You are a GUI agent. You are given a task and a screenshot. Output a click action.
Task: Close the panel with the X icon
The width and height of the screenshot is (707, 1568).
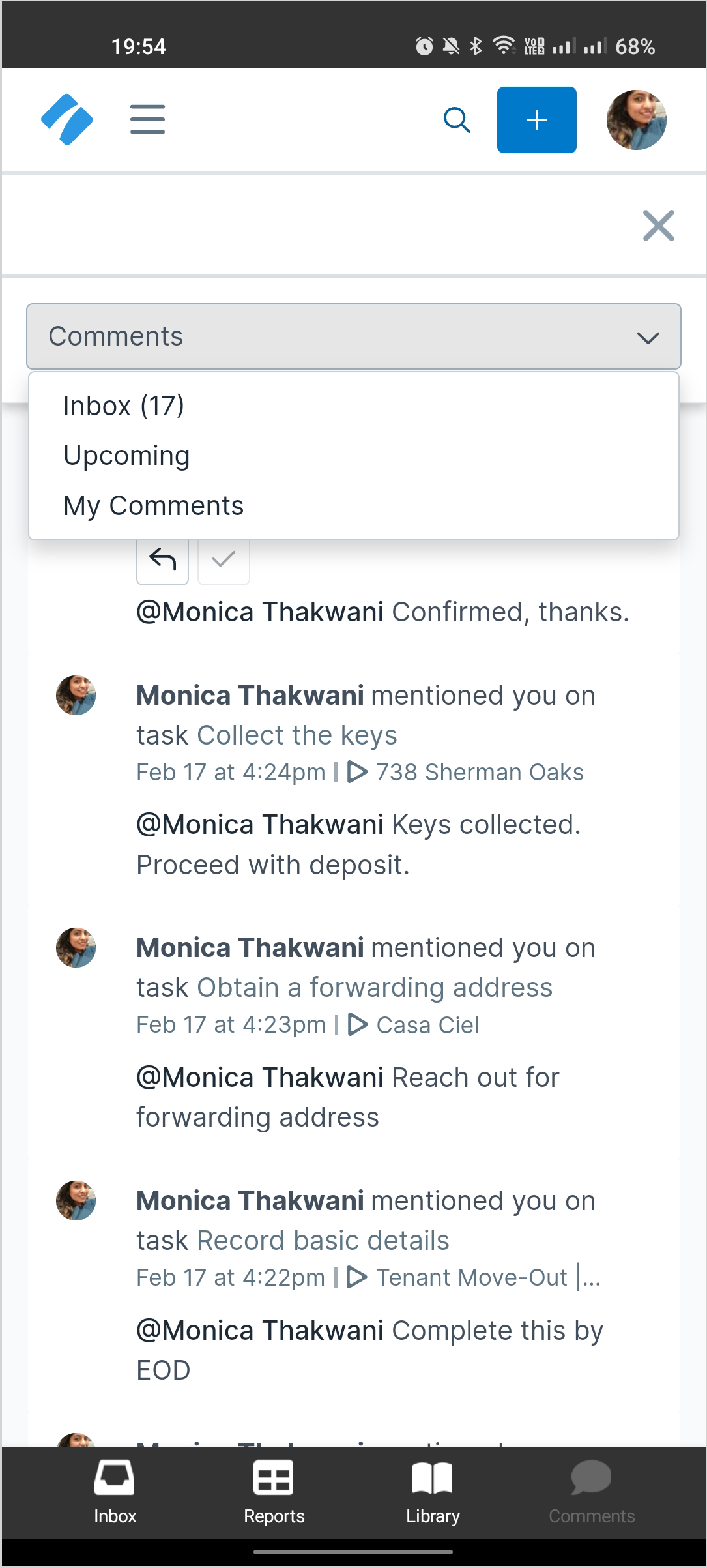tap(658, 226)
